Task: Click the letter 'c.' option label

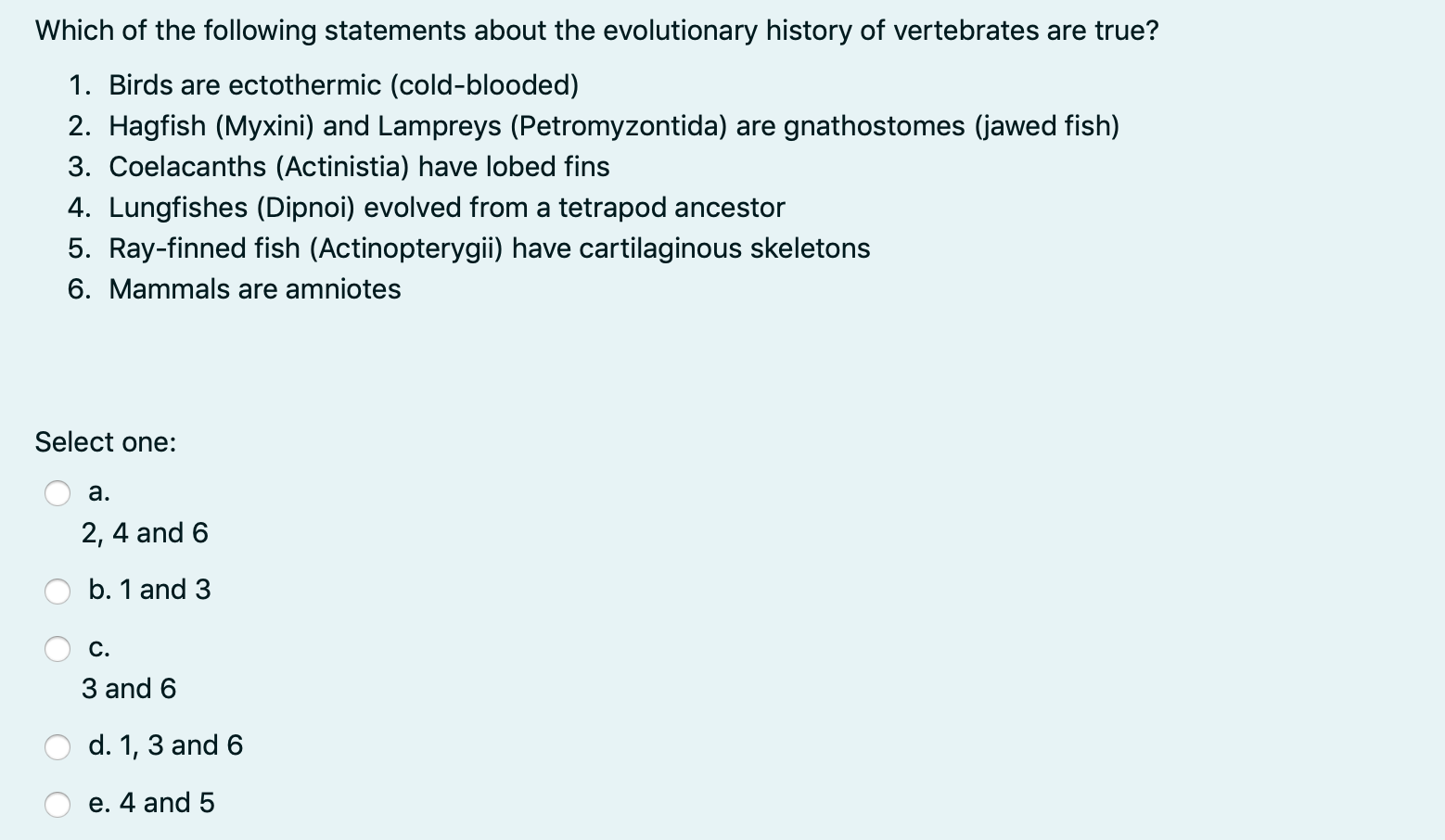Action: tap(96, 648)
